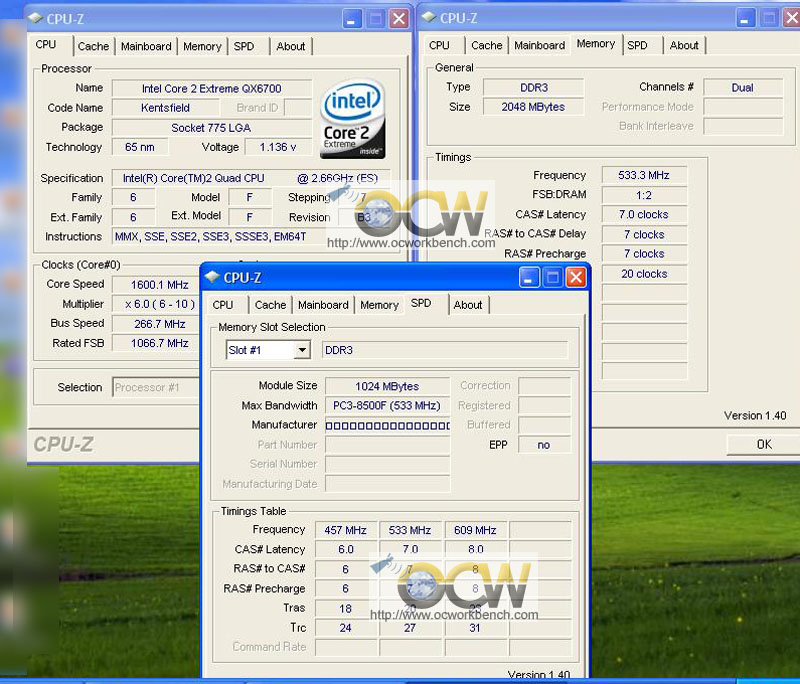Click the max bandwidth value "PC3-8500F (533 MHz)"
800x684 pixels.
(388, 406)
